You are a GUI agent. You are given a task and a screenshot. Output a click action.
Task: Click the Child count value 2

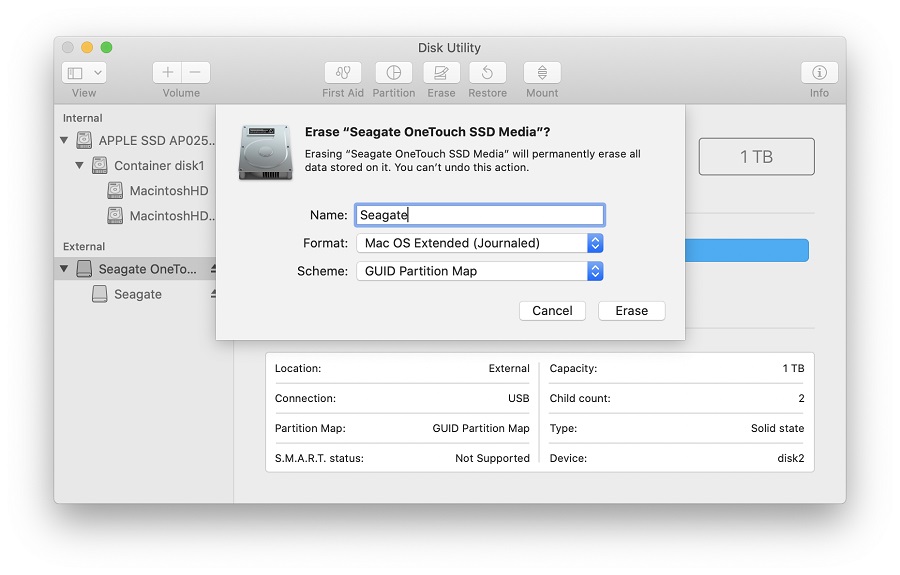801,398
